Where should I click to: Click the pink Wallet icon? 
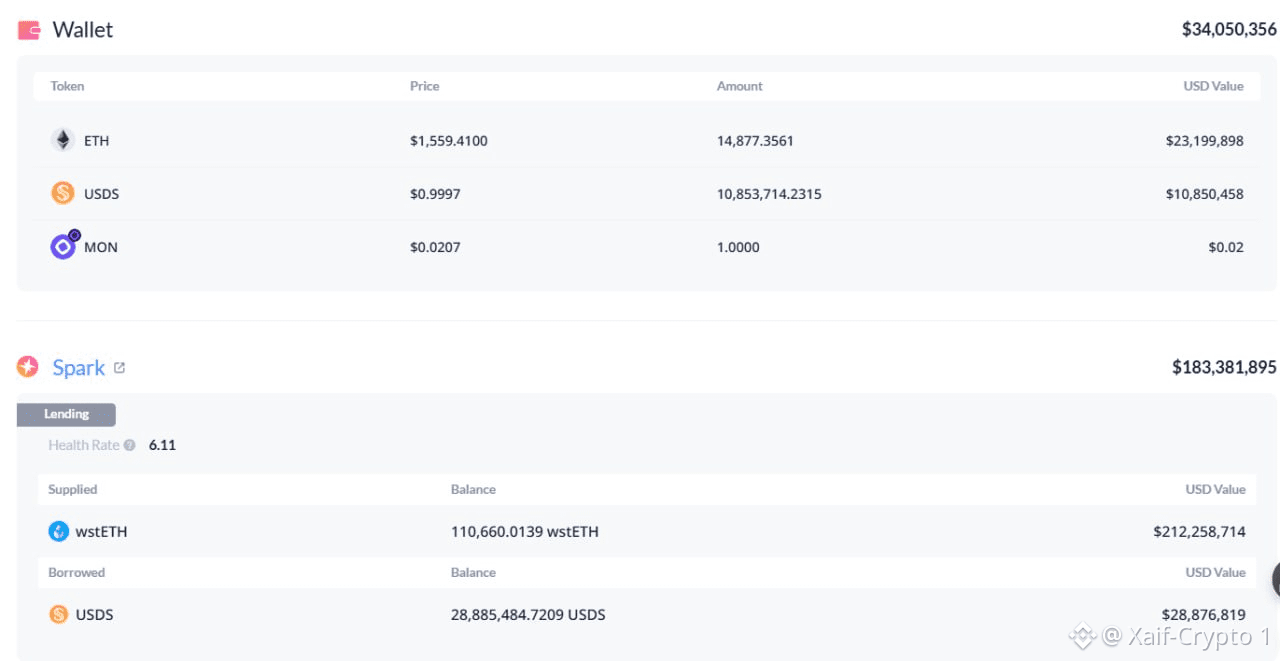pos(29,30)
